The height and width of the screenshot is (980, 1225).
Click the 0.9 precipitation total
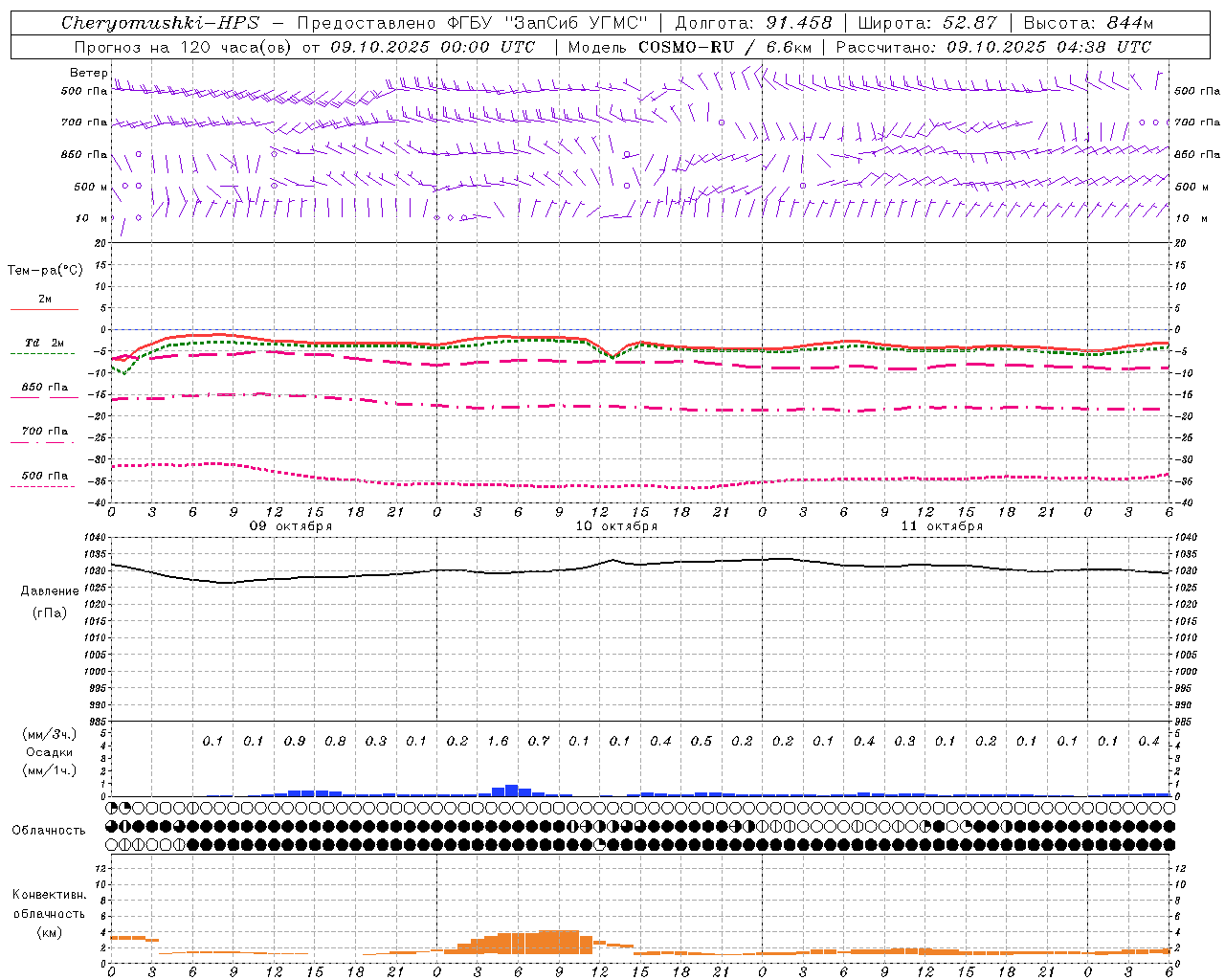click(x=295, y=741)
